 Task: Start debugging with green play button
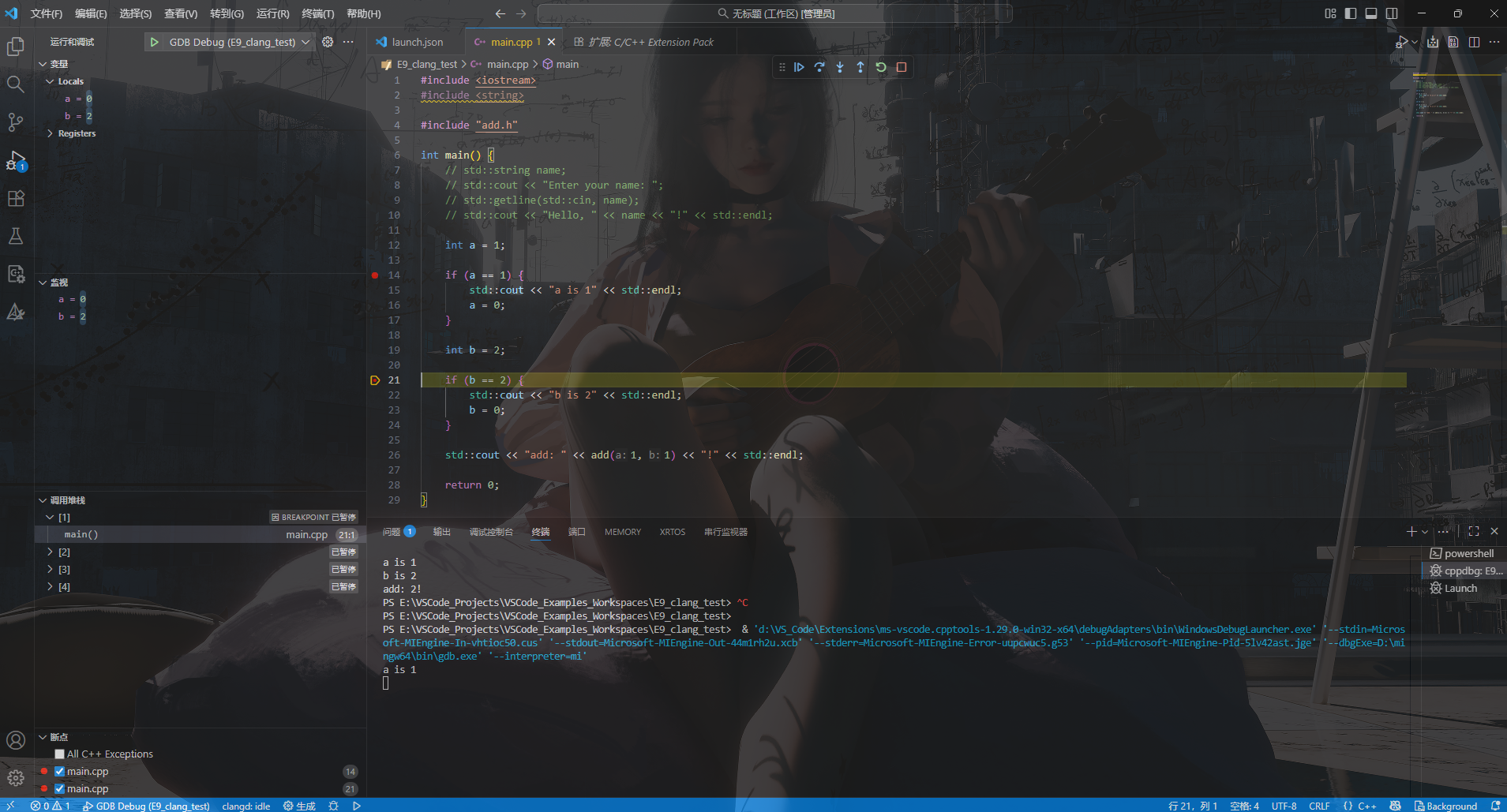(155, 42)
